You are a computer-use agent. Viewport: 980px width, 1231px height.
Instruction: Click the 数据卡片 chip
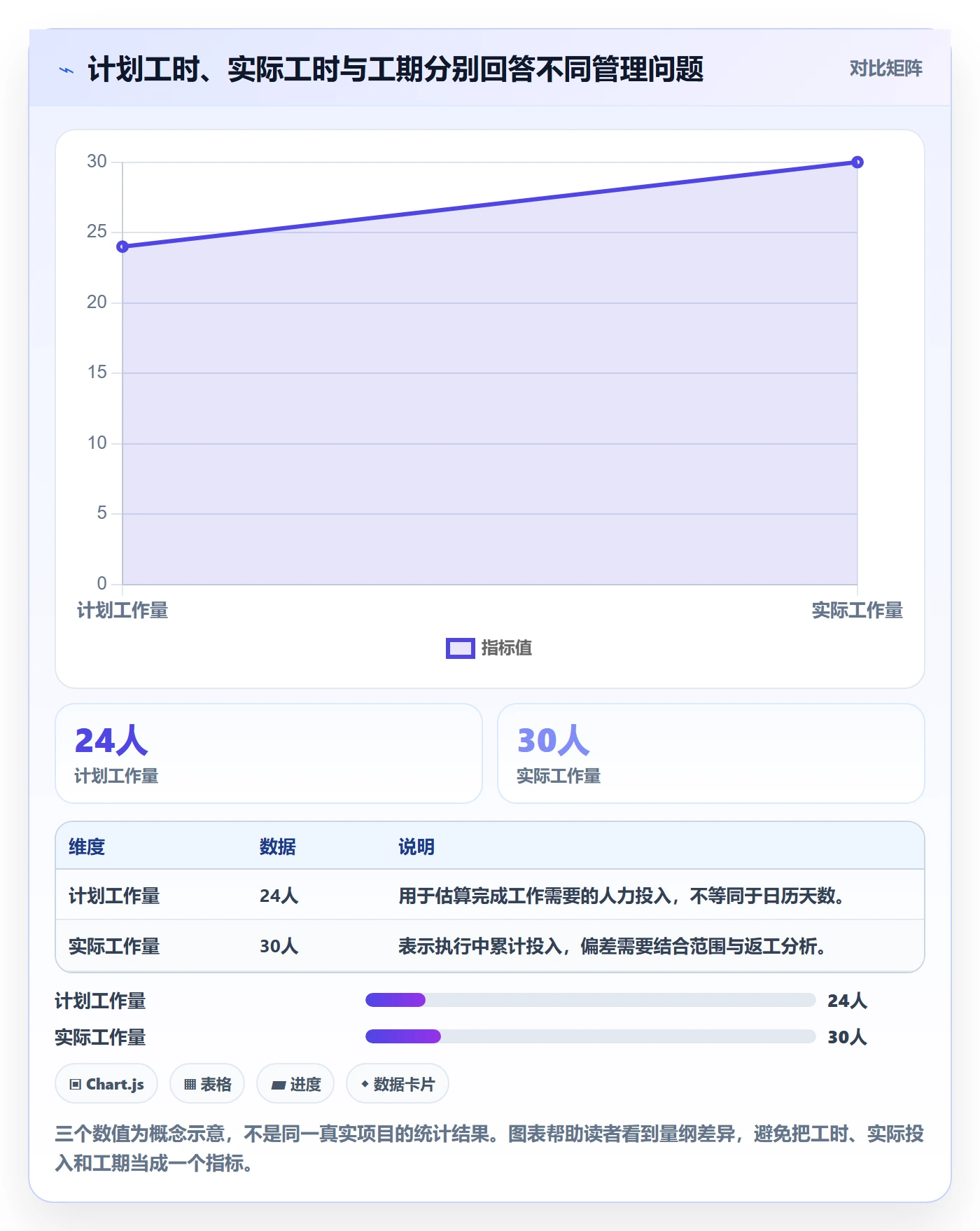click(x=398, y=1084)
